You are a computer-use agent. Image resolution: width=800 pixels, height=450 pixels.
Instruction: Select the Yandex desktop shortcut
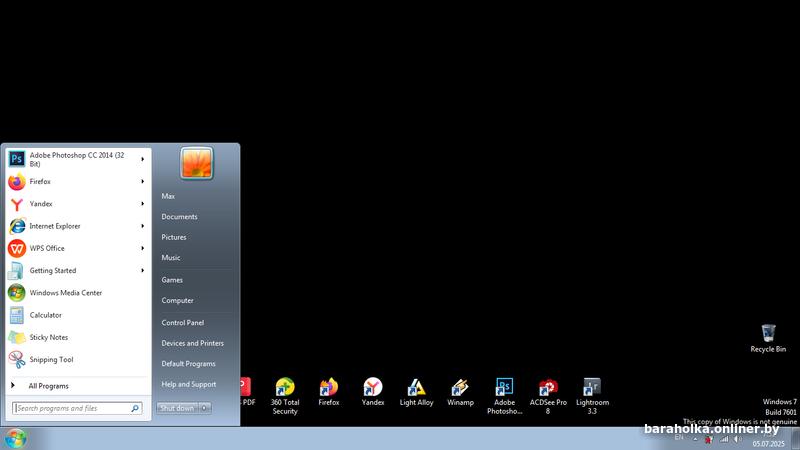point(373,392)
